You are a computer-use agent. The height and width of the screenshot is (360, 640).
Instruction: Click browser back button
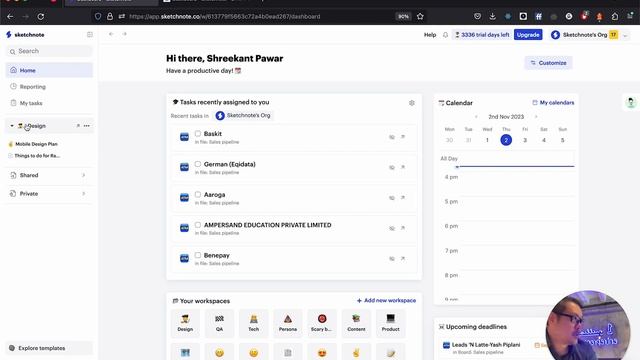pos(10,16)
